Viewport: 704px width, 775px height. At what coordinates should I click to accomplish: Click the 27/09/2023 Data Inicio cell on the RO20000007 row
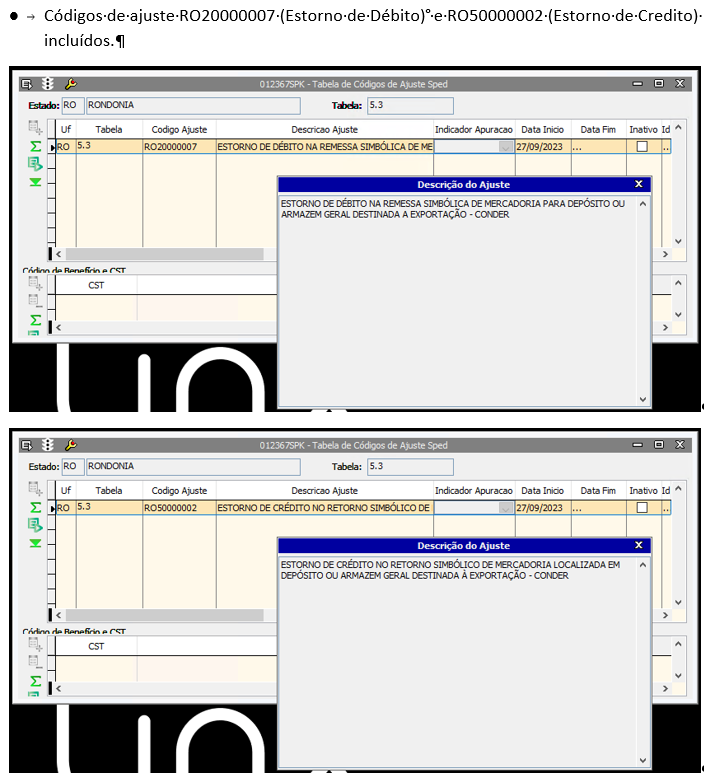[x=543, y=147]
